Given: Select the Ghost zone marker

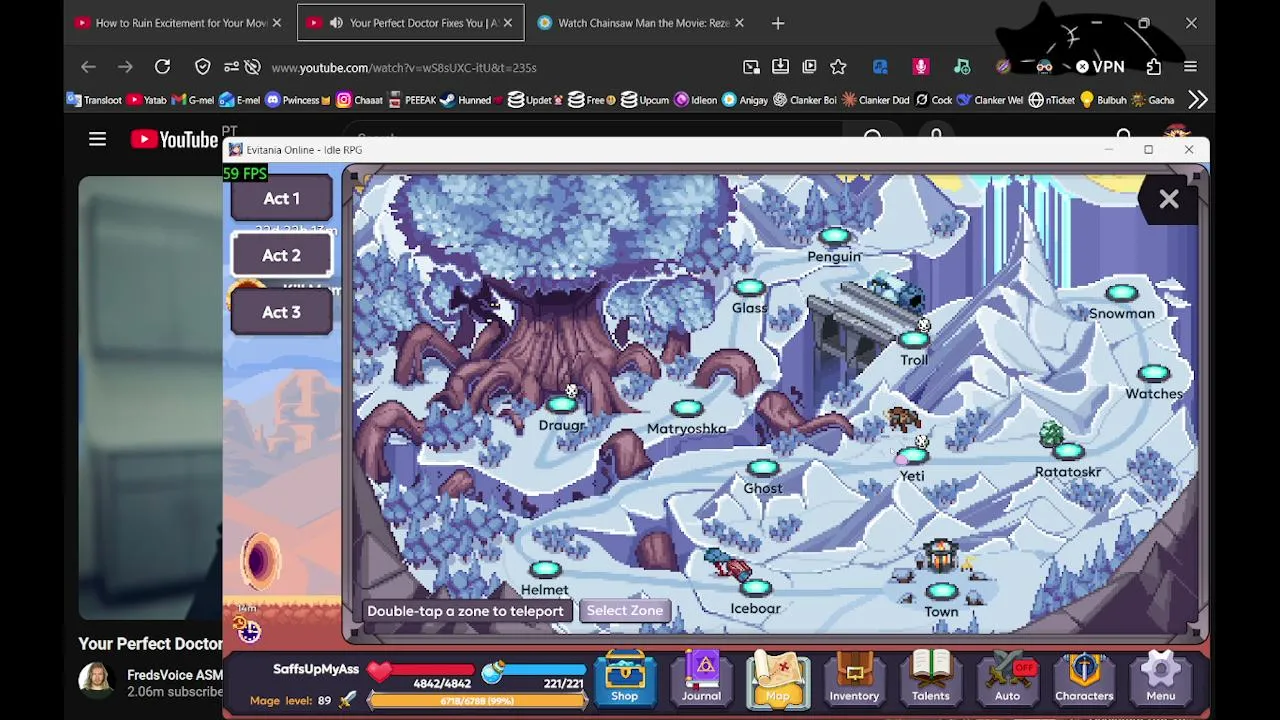Looking at the screenshot, I should tap(763, 467).
